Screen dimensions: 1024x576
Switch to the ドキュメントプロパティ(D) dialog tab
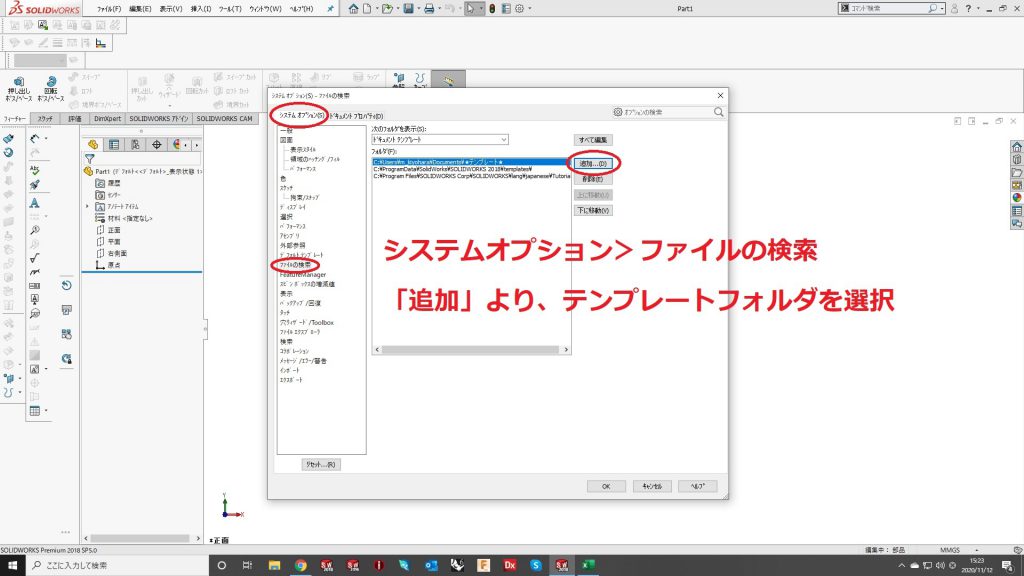click(355, 116)
